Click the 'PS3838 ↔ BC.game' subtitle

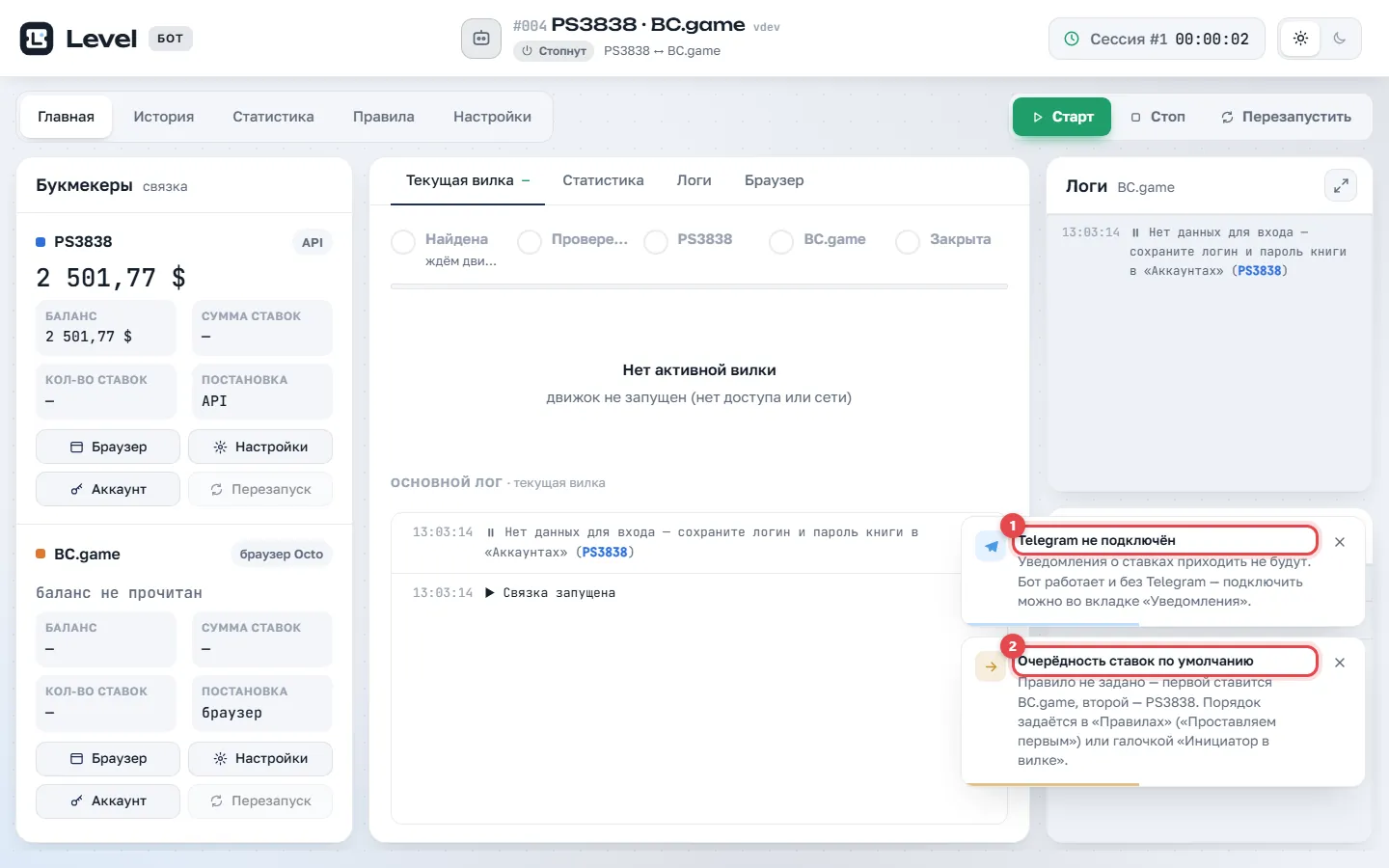[662, 51]
